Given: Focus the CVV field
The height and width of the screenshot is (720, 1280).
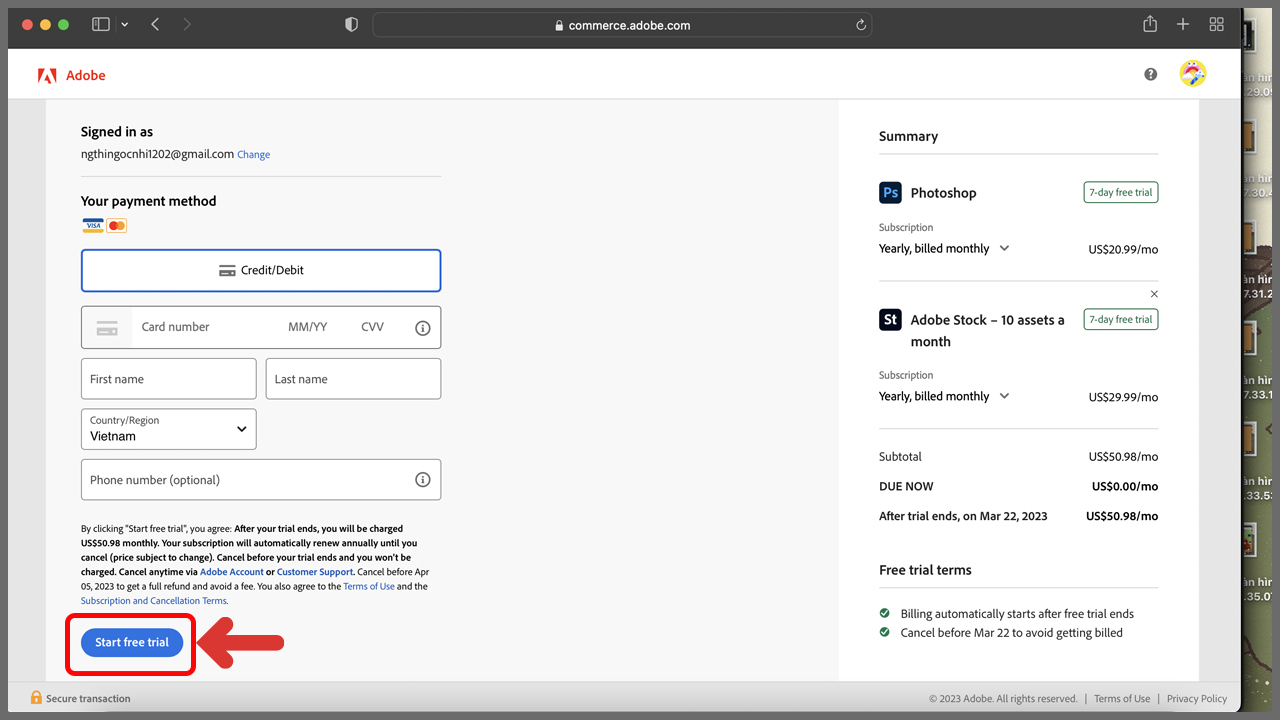Looking at the screenshot, I should coord(373,327).
